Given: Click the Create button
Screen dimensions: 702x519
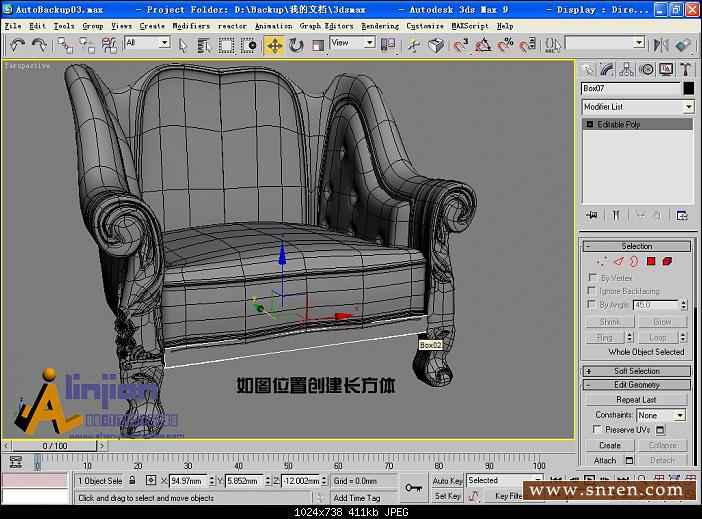Looking at the screenshot, I should click(x=610, y=446).
